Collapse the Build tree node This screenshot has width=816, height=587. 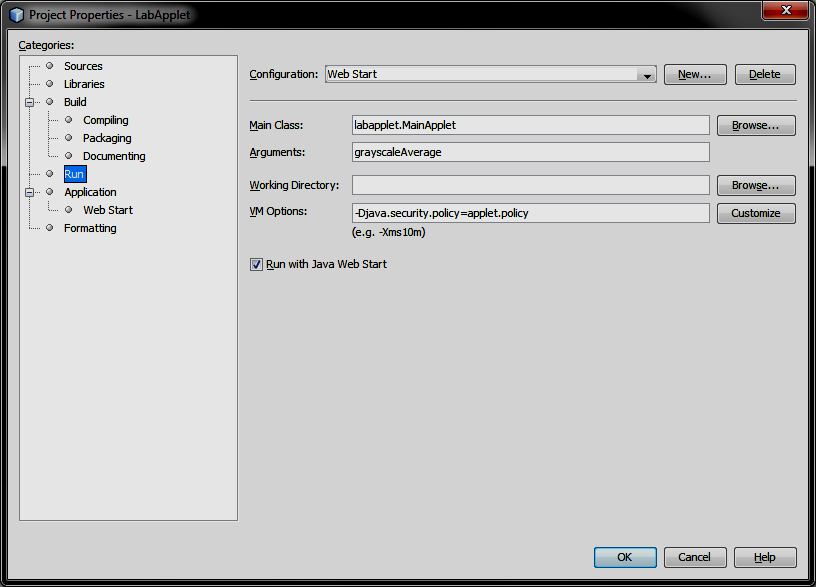(x=30, y=102)
